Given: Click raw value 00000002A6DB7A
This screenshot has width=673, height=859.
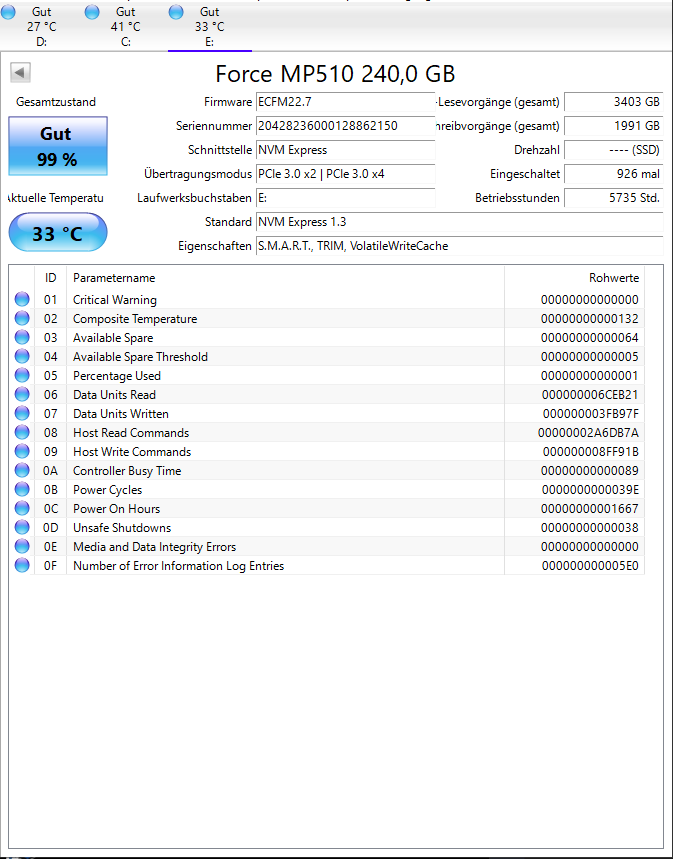Looking at the screenshot, I should [x=588, y=433].
